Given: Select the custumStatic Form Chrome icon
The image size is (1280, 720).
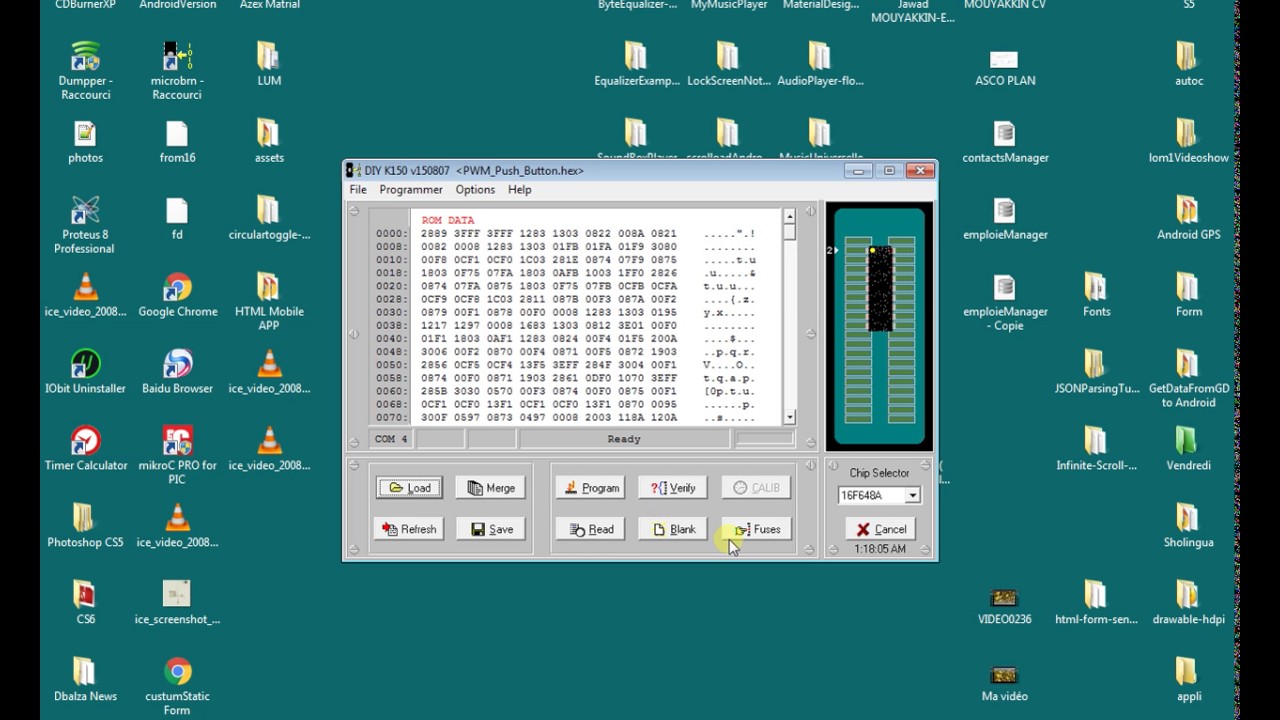Looking at the screenshot, I should tap(177, 686).
